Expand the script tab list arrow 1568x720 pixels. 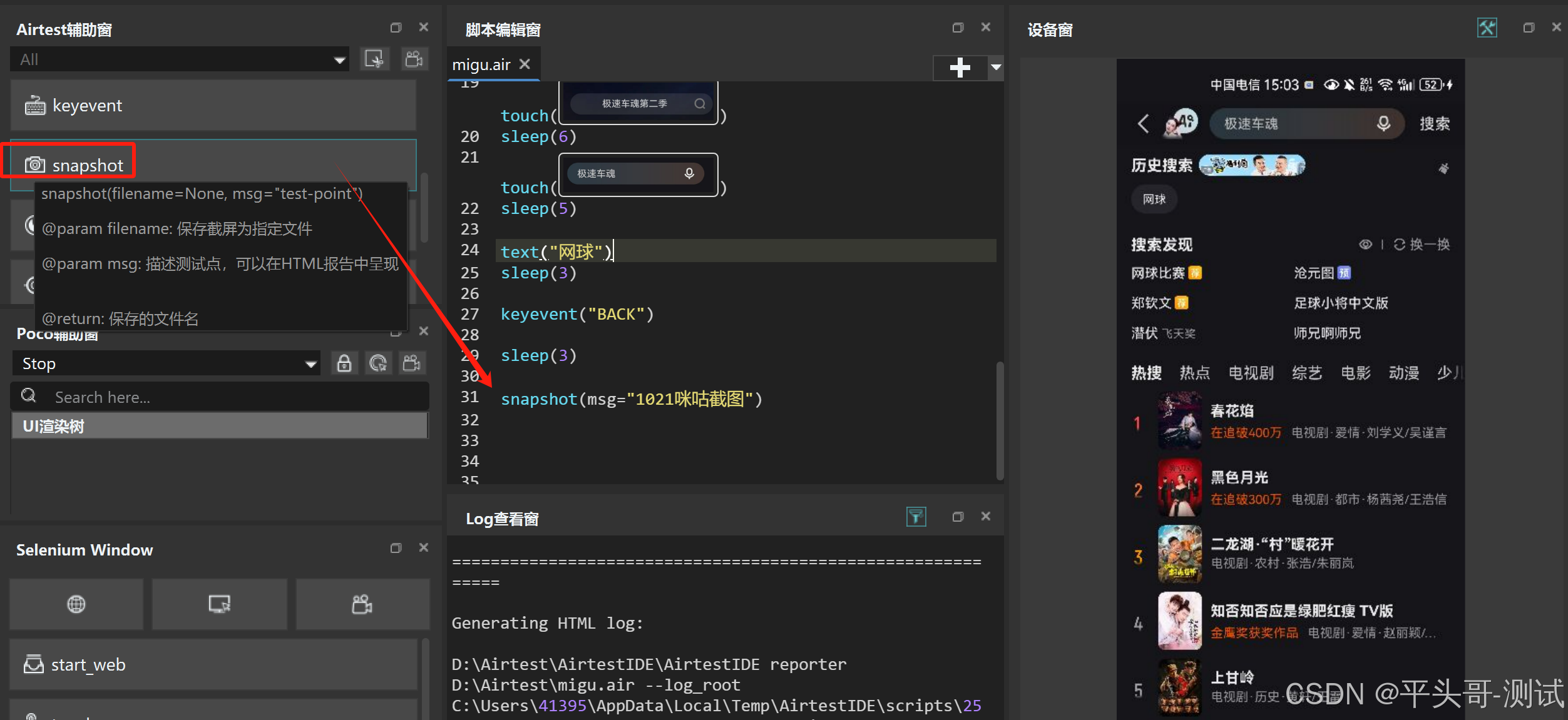(x=996, y=67)
